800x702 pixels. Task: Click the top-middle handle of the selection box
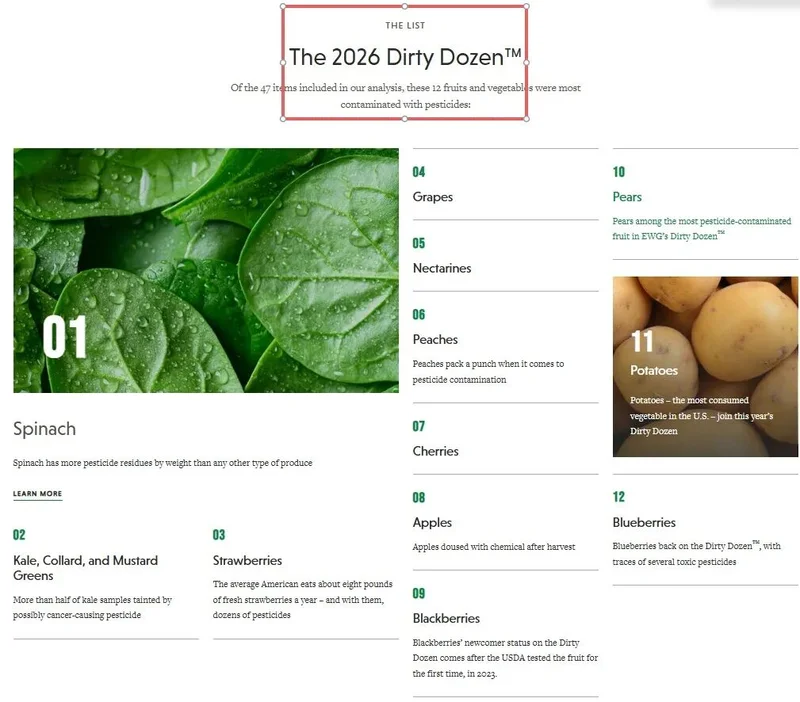pos(404,6)
